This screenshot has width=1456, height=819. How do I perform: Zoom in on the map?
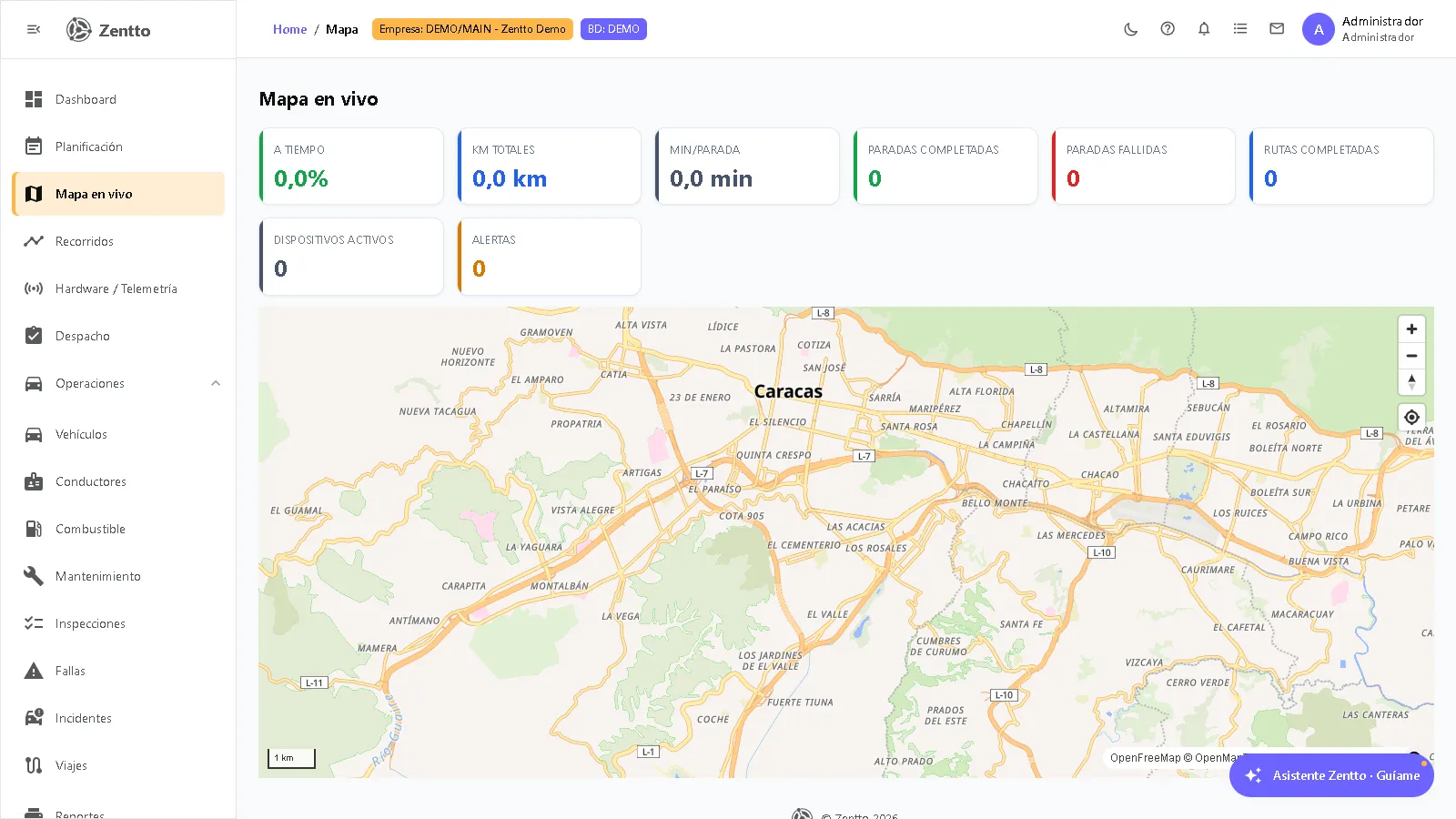click(x=1411, y=329)
